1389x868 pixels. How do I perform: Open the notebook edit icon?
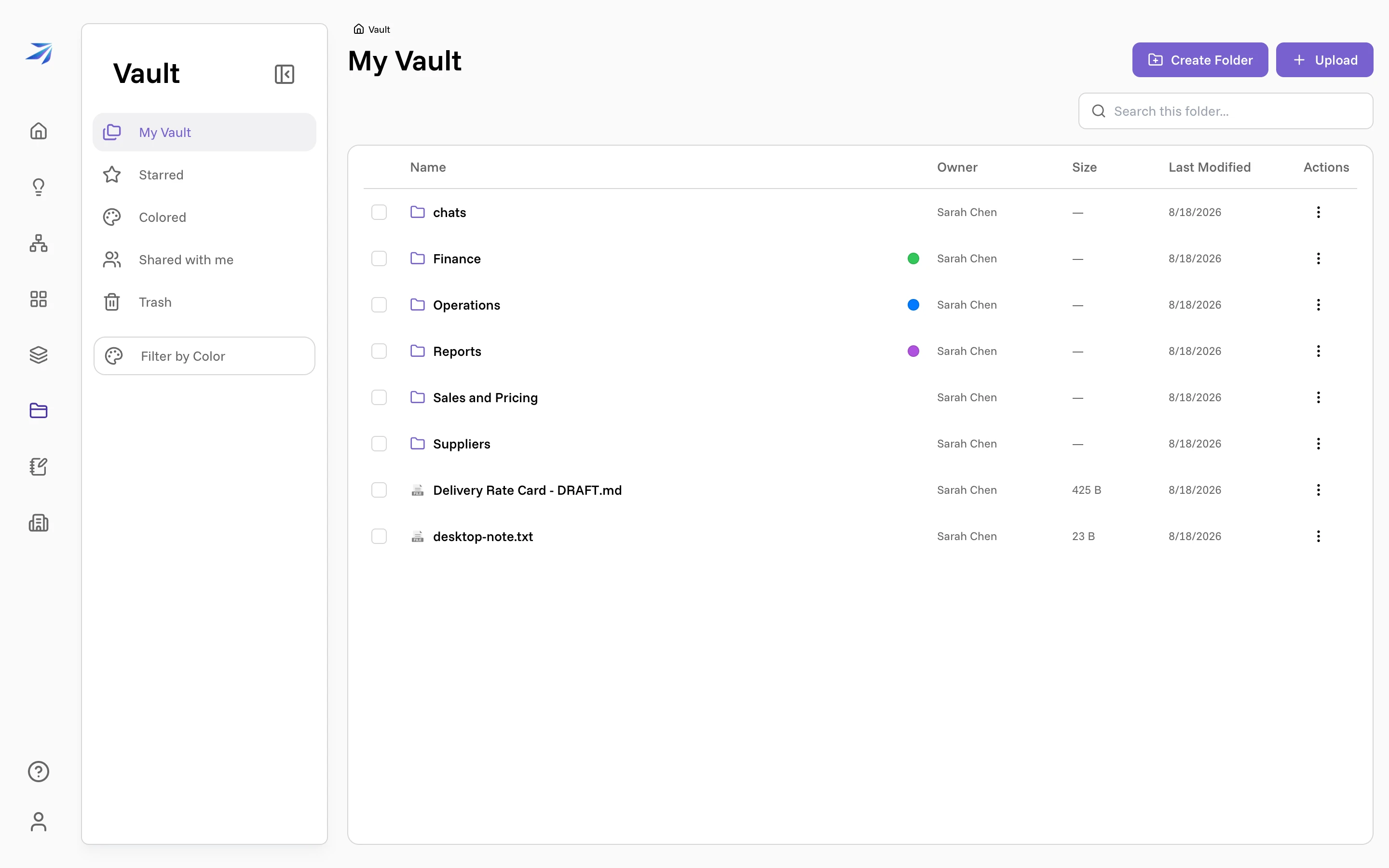tap(39, 467)
